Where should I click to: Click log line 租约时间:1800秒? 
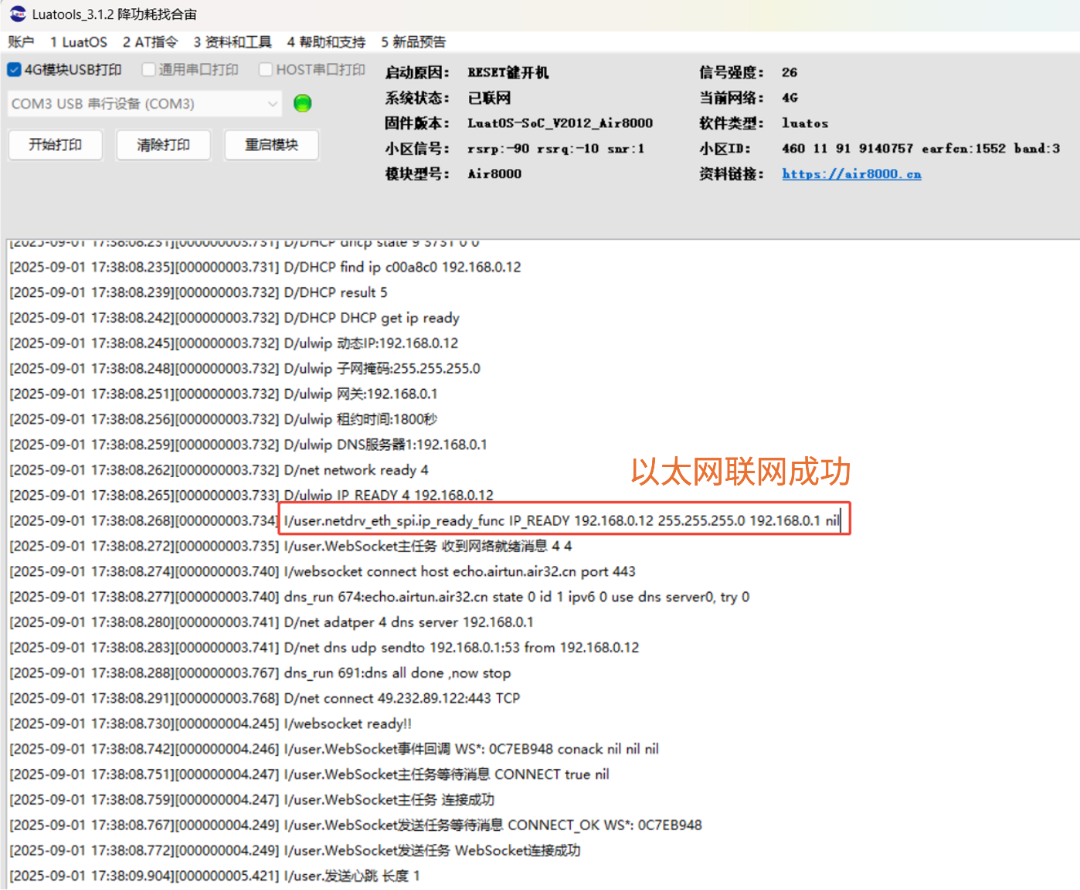[x=223, y=420]
